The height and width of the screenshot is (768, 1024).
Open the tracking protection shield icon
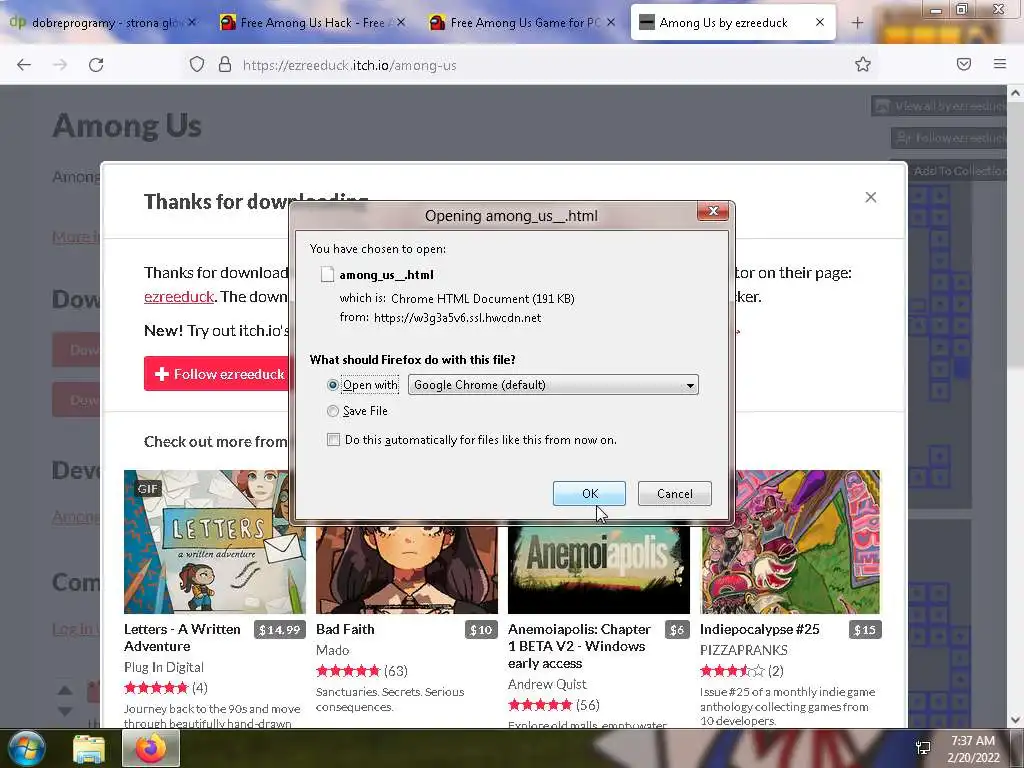coord(197,64)
